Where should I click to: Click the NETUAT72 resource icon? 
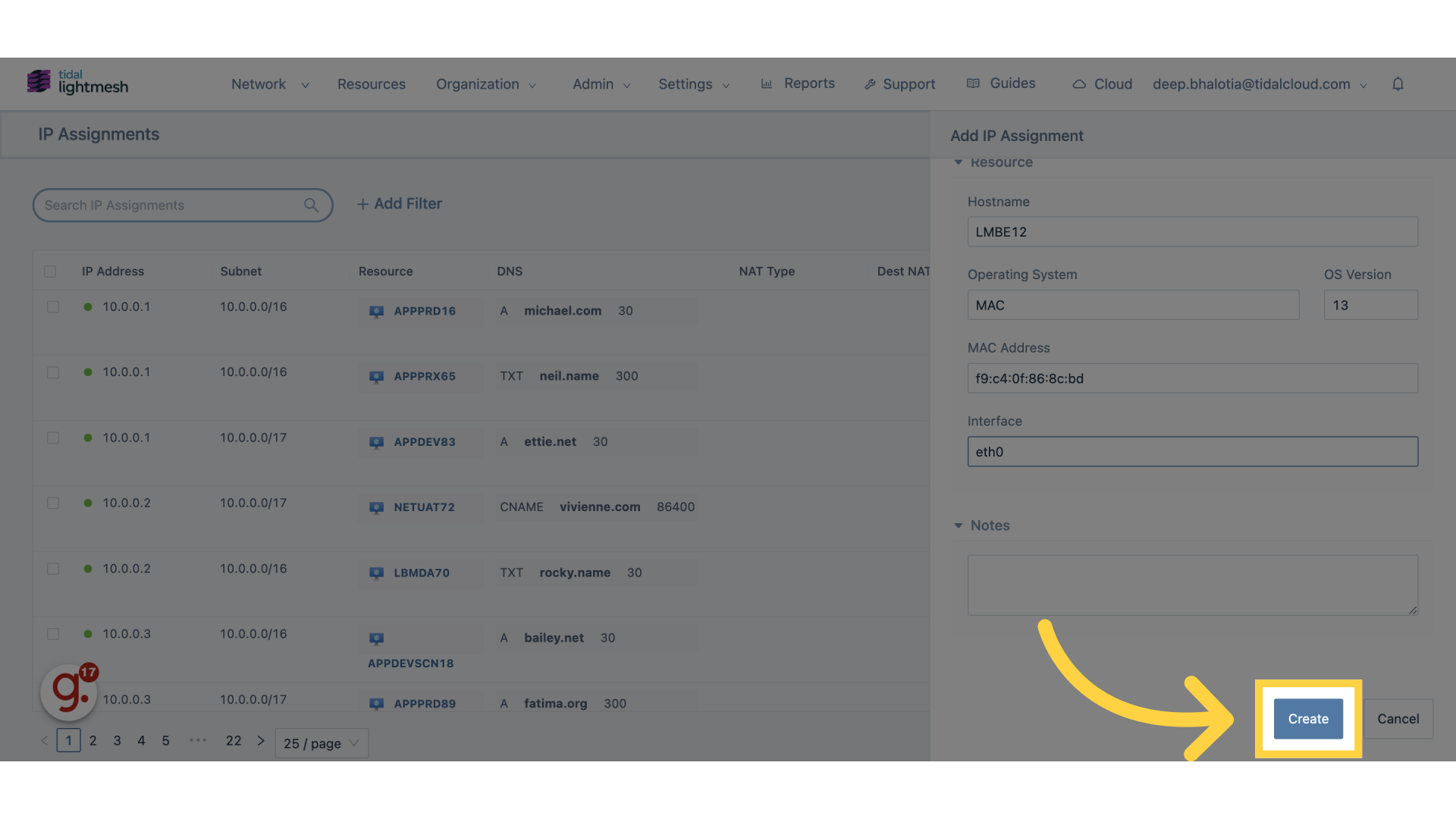[377, 507]
